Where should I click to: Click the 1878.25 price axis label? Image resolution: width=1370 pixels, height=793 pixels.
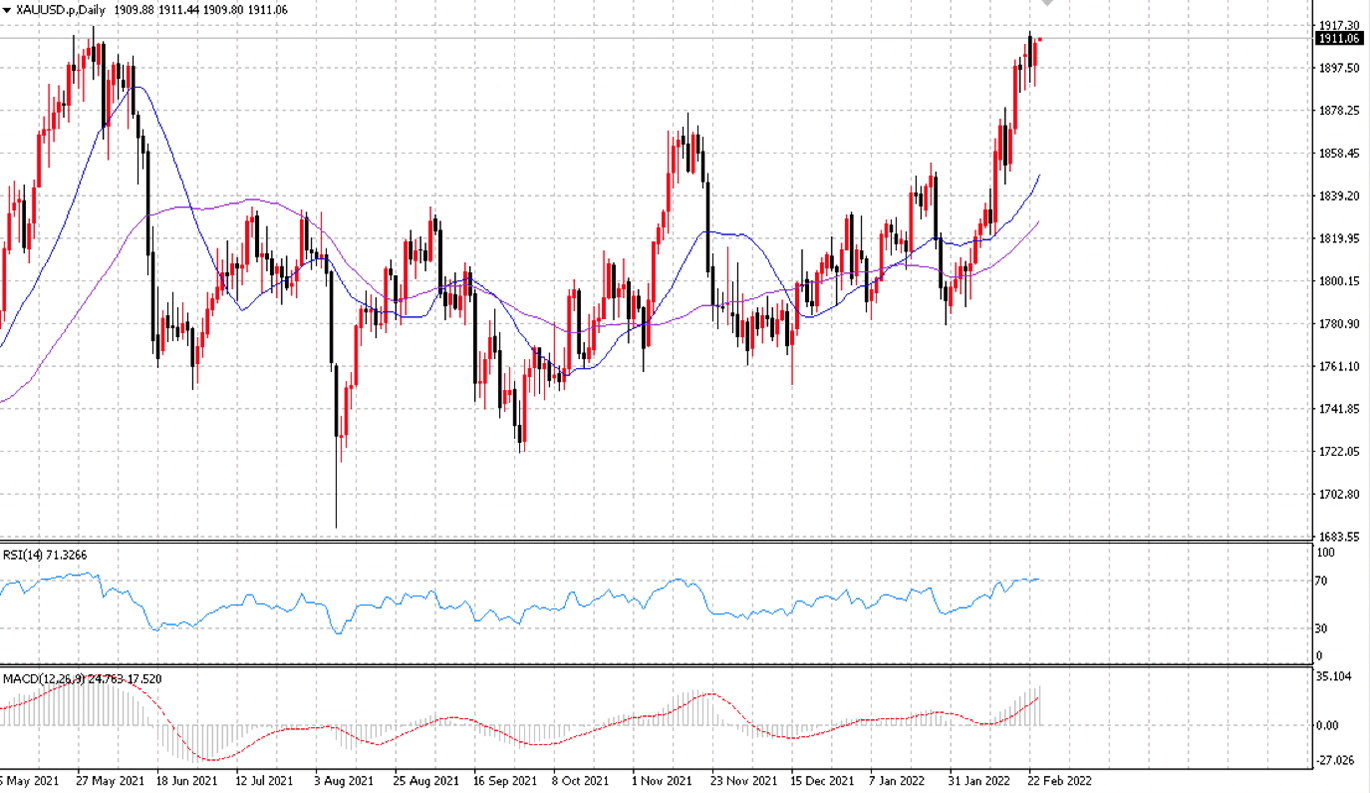[x=1338, y=110]
